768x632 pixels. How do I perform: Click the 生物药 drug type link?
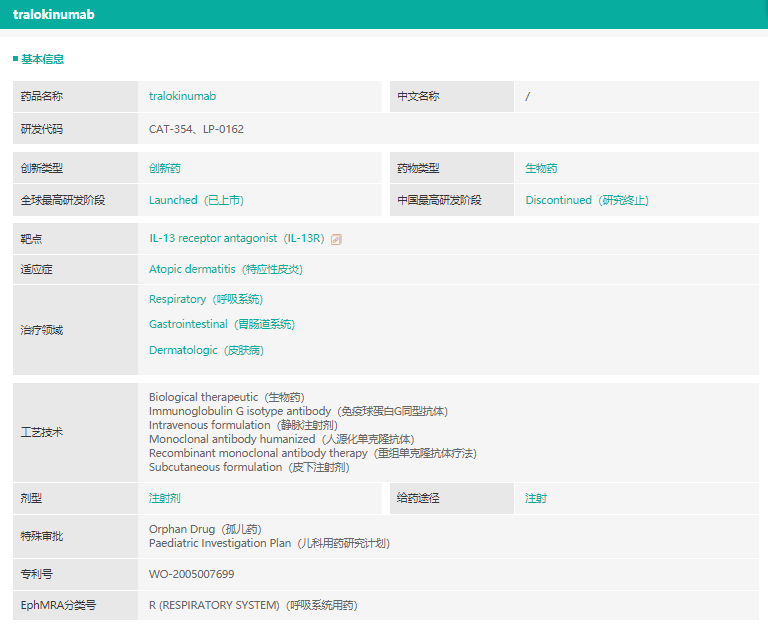tap(541, 168)
